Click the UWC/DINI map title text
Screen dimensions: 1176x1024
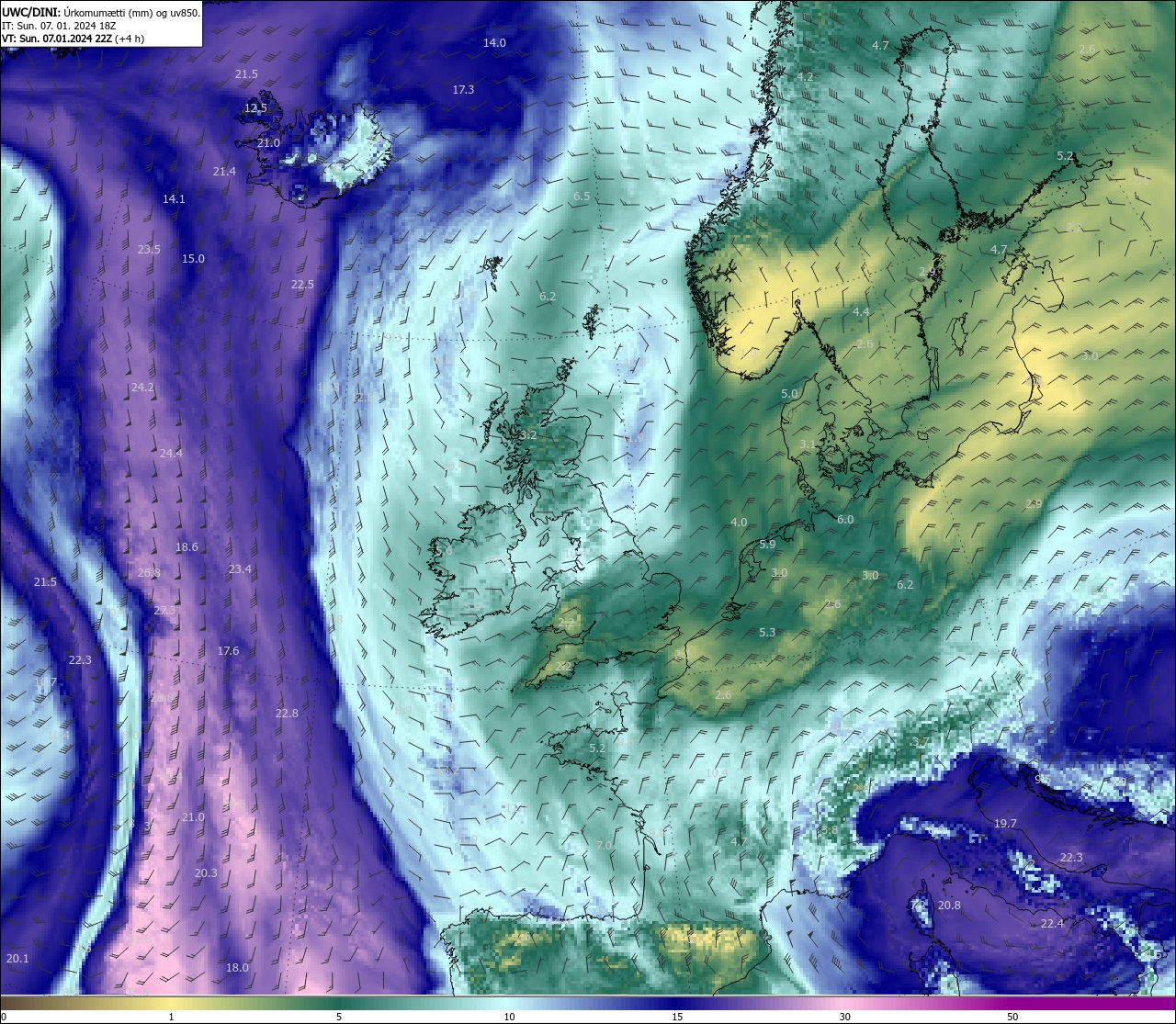pyautogui.click(x=101, y=12)
